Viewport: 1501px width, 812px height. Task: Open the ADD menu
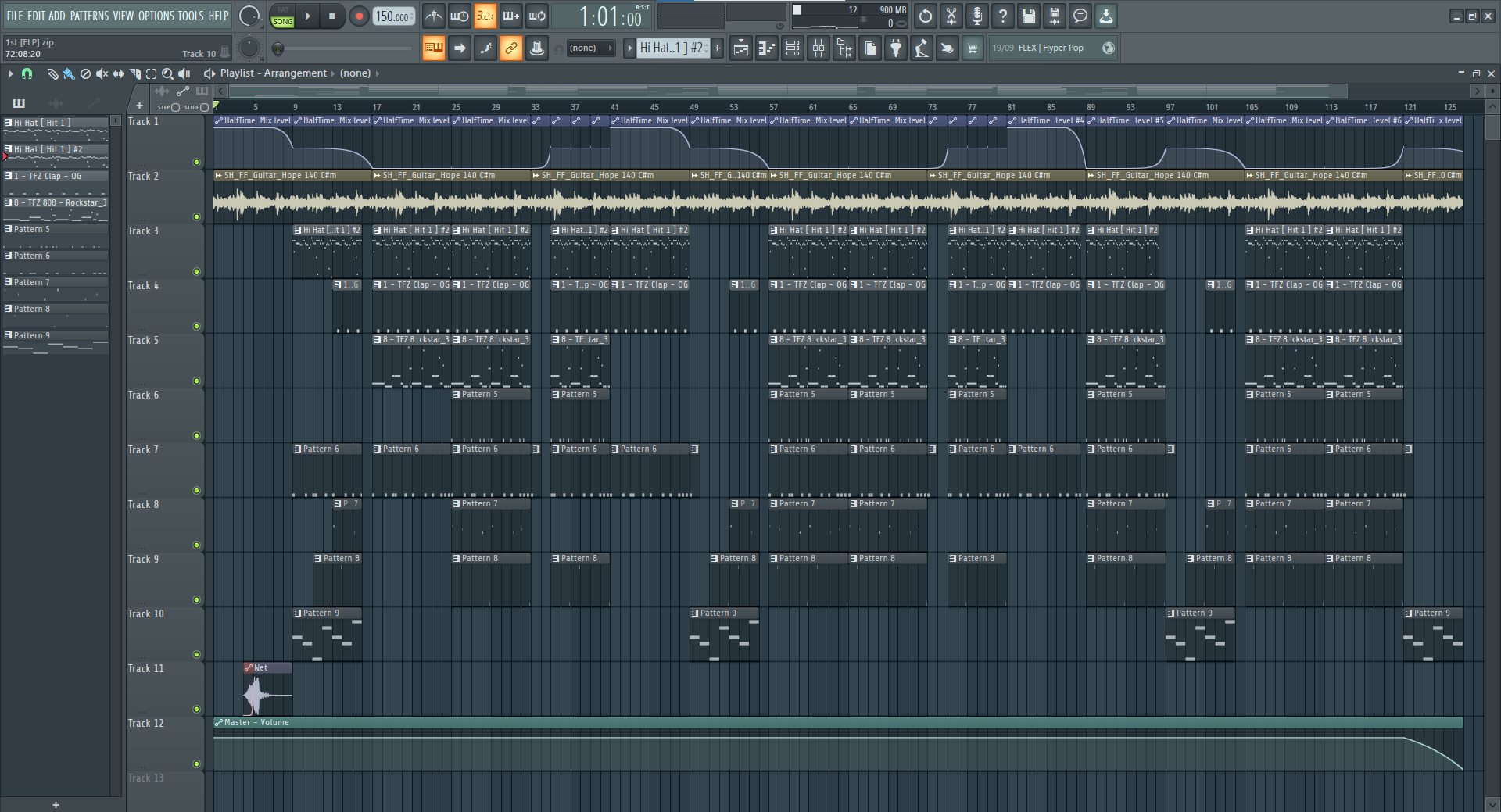pyautogui.click(x=57, y=16)
